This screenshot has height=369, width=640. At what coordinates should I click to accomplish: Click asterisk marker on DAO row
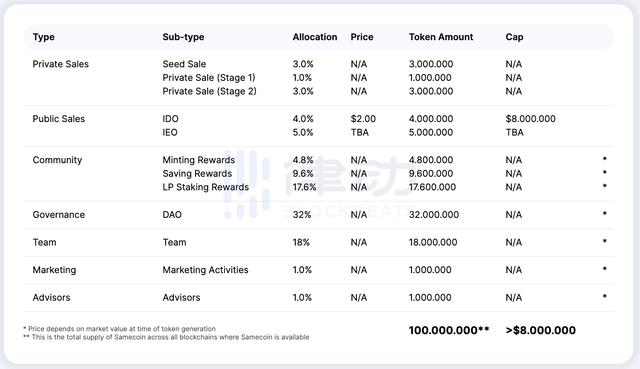coord(604,213)
